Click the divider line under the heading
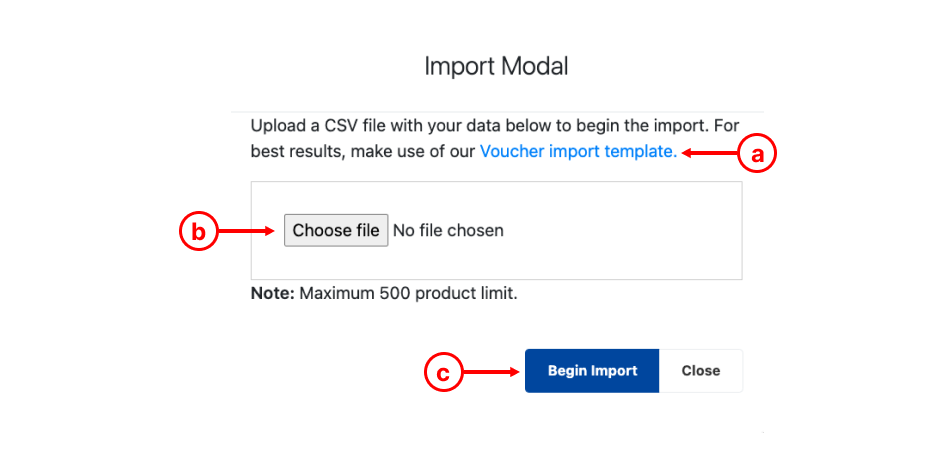Screen dimensions: 943x464 tap(497, 112)
